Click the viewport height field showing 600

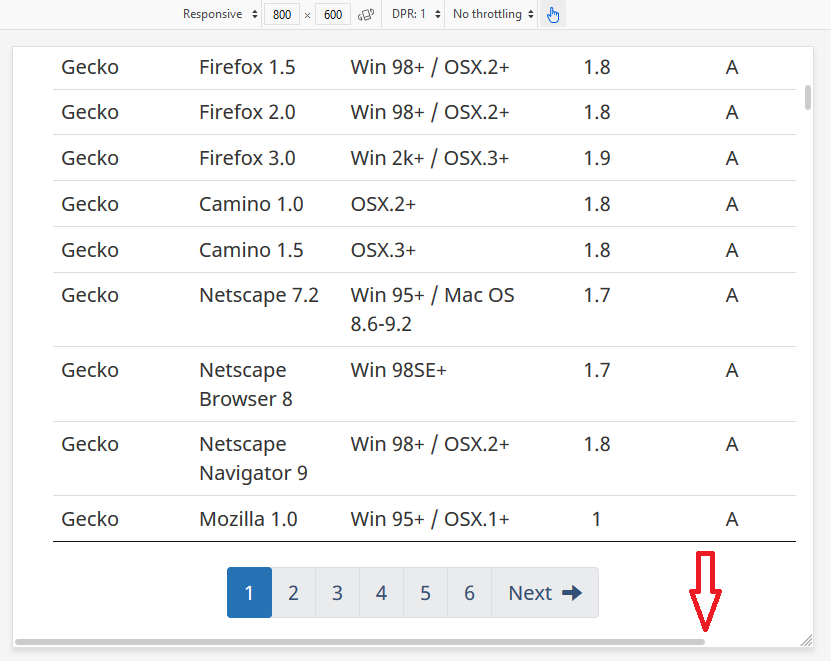tap(332, 15)
